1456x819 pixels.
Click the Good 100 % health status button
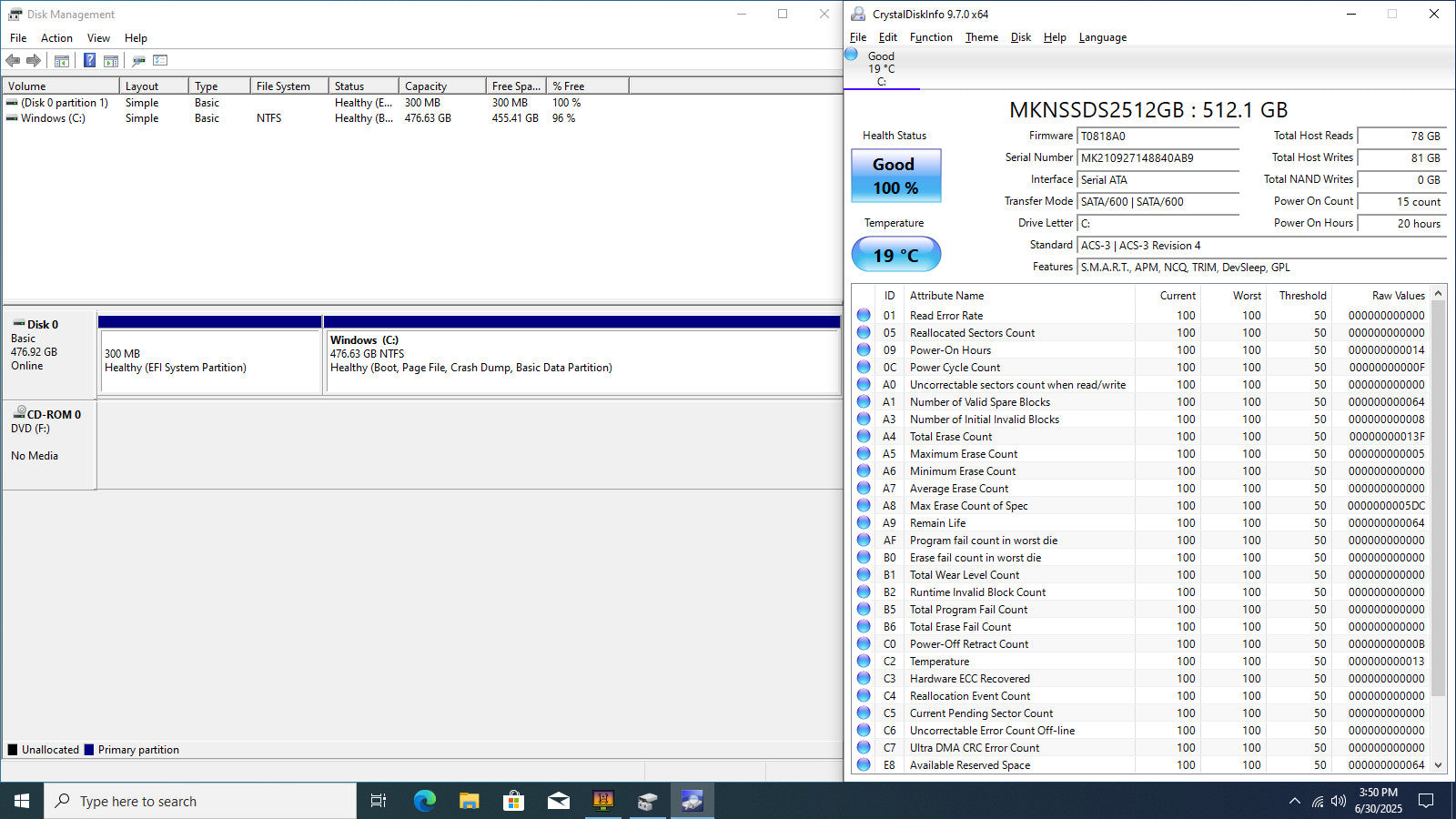pos(895,176)
